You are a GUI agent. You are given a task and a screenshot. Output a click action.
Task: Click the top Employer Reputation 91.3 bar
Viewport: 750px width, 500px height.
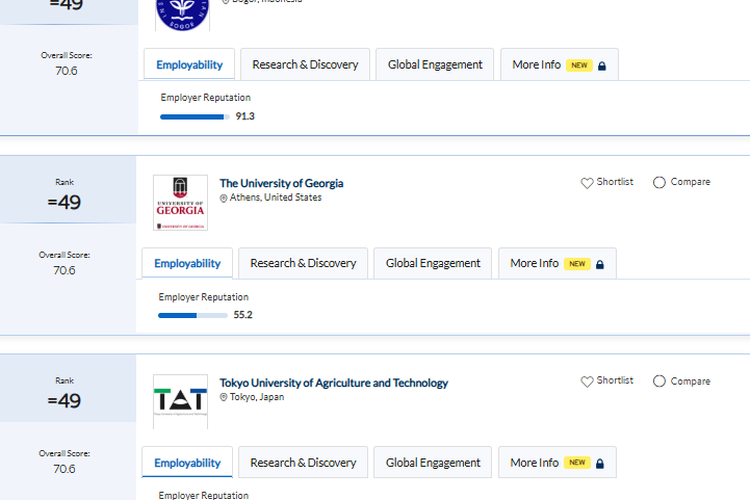[194, 117]
